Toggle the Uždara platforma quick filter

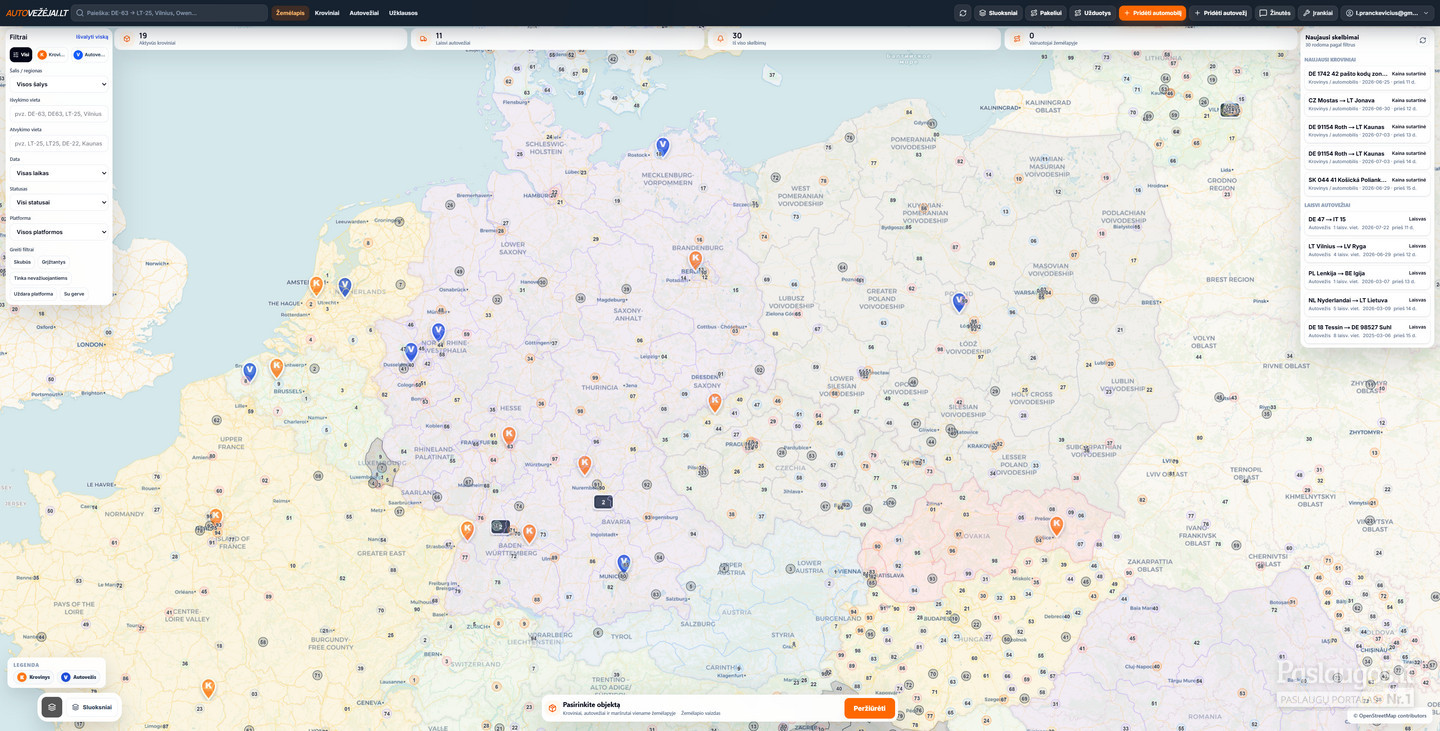click(33, 294)
